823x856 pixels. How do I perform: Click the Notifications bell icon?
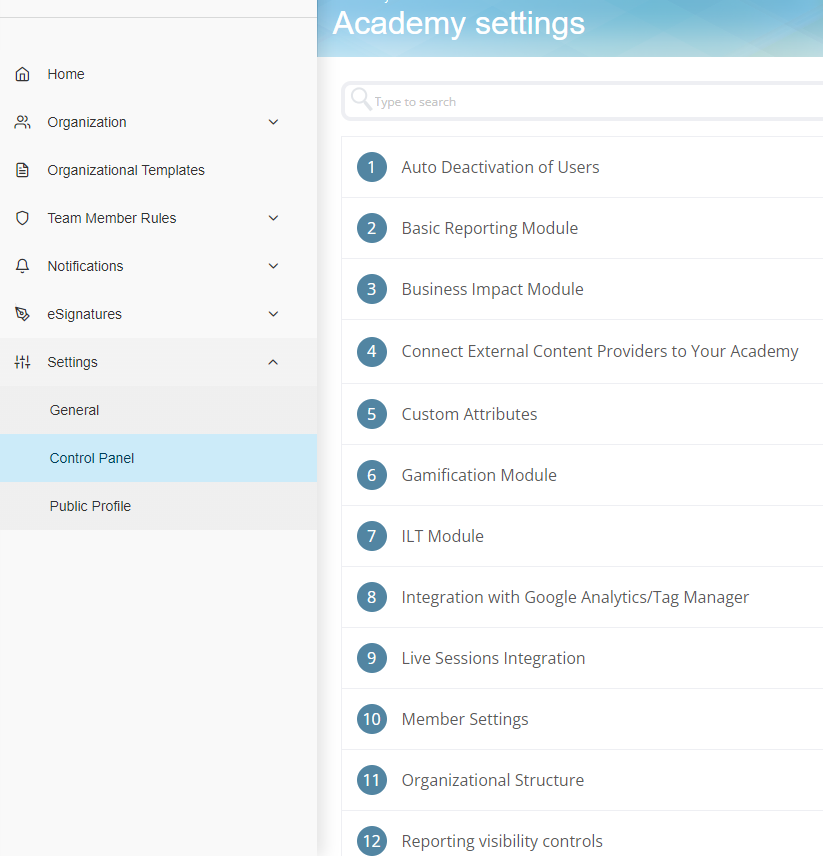tap(22, 266)
